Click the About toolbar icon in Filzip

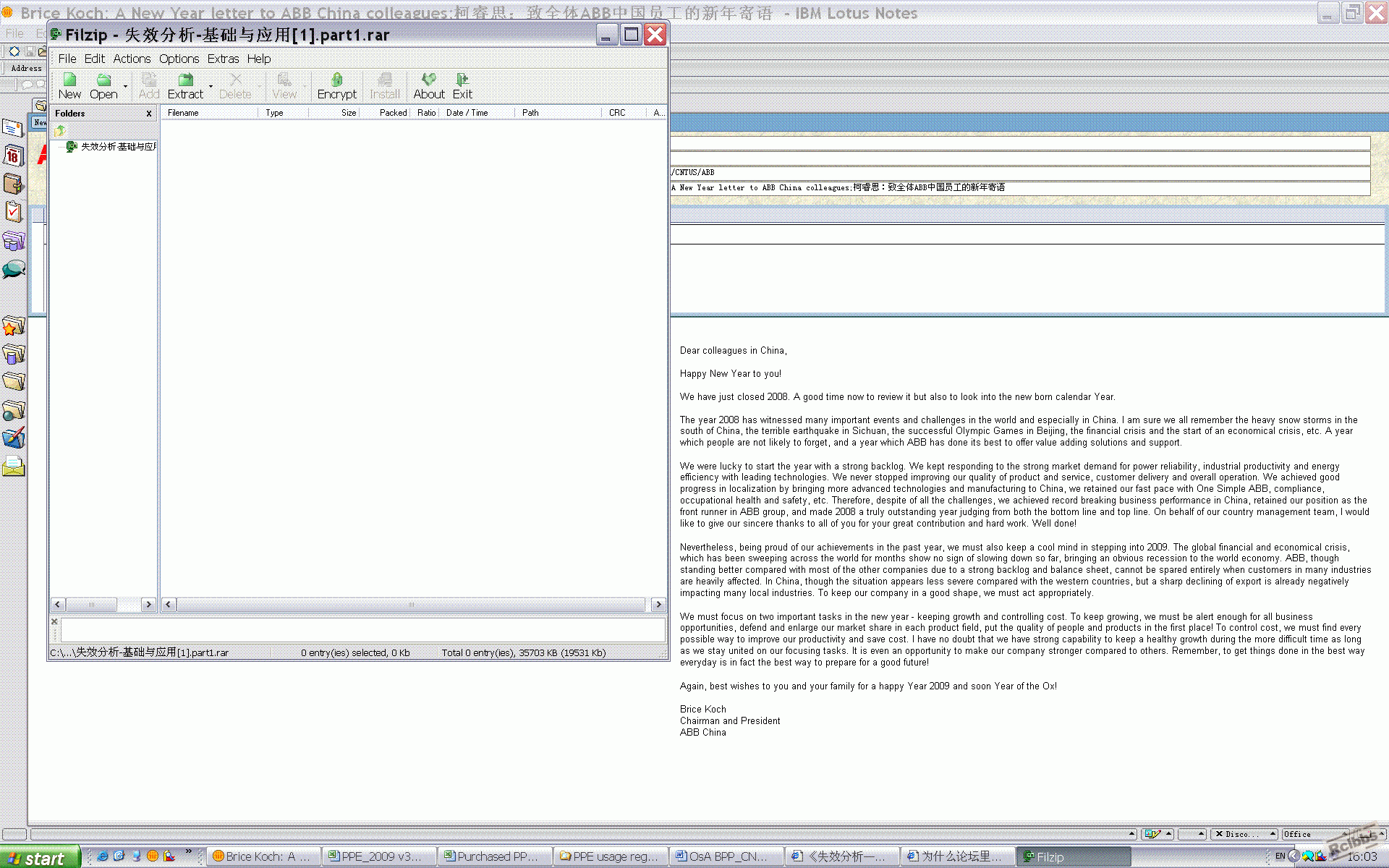(x=429, y=80)
